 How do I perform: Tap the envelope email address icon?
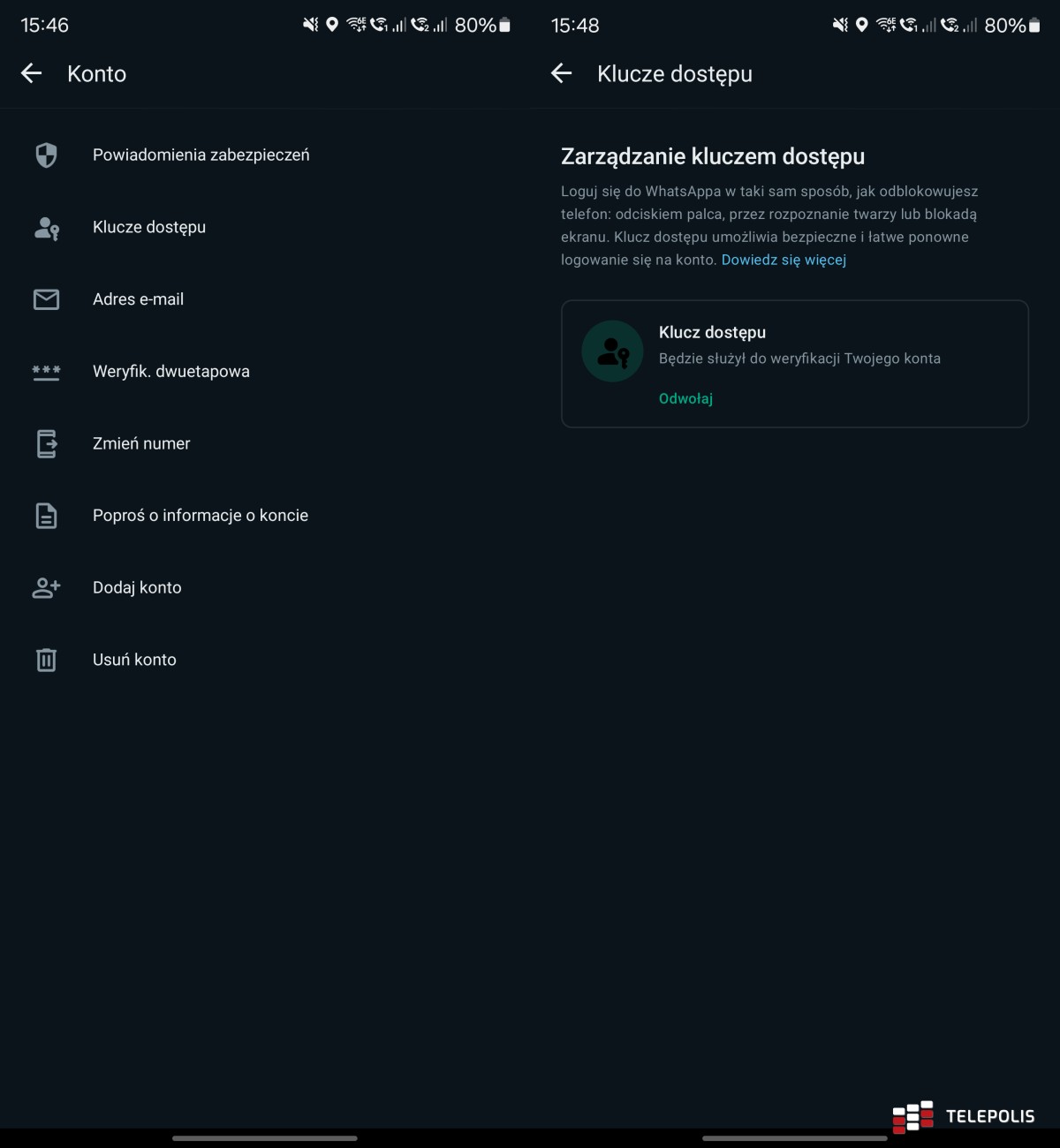click(x=46, y=299)
